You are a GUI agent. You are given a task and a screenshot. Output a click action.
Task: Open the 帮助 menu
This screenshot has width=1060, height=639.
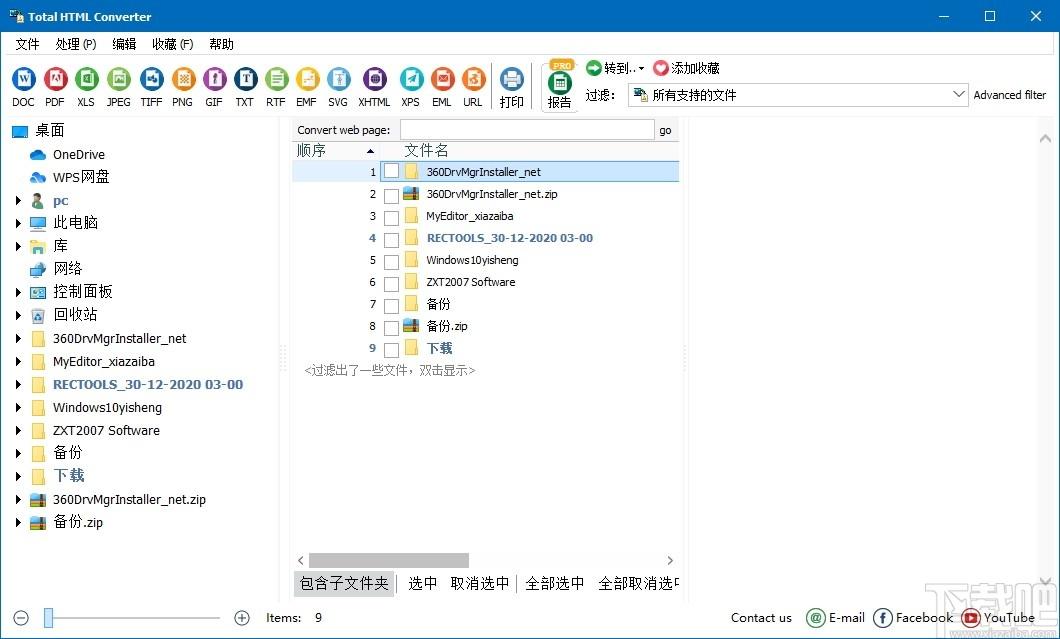[x=221, y=44]
